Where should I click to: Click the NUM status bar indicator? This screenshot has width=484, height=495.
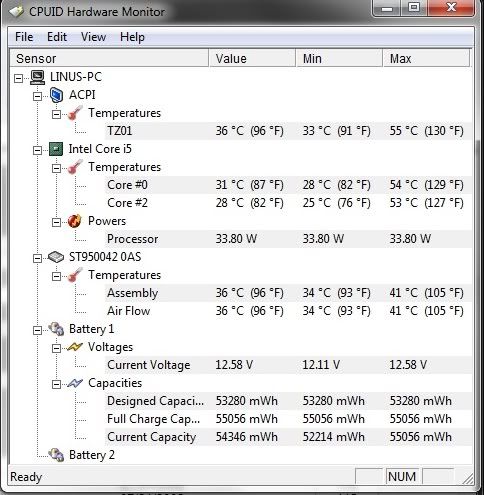(402, 477)
